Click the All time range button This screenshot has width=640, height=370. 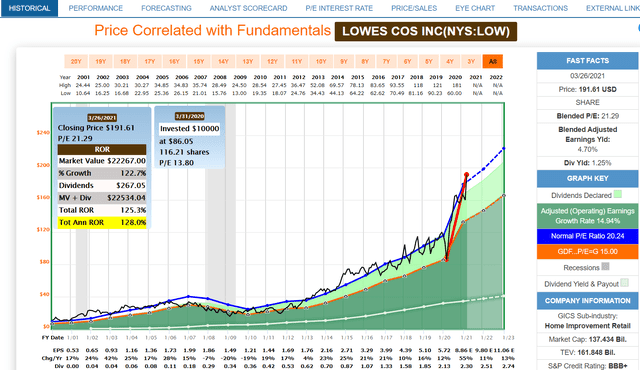pos(493,62)
